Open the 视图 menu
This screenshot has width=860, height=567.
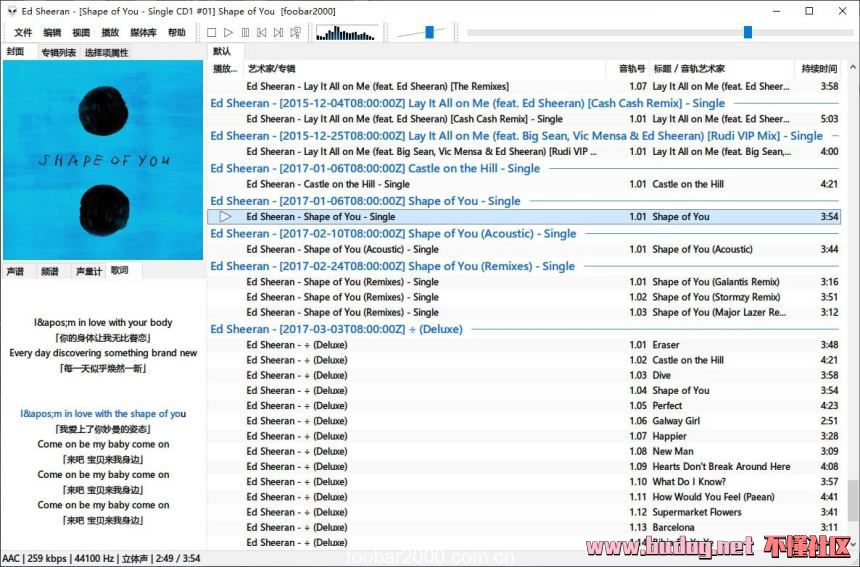pos(81,33)
